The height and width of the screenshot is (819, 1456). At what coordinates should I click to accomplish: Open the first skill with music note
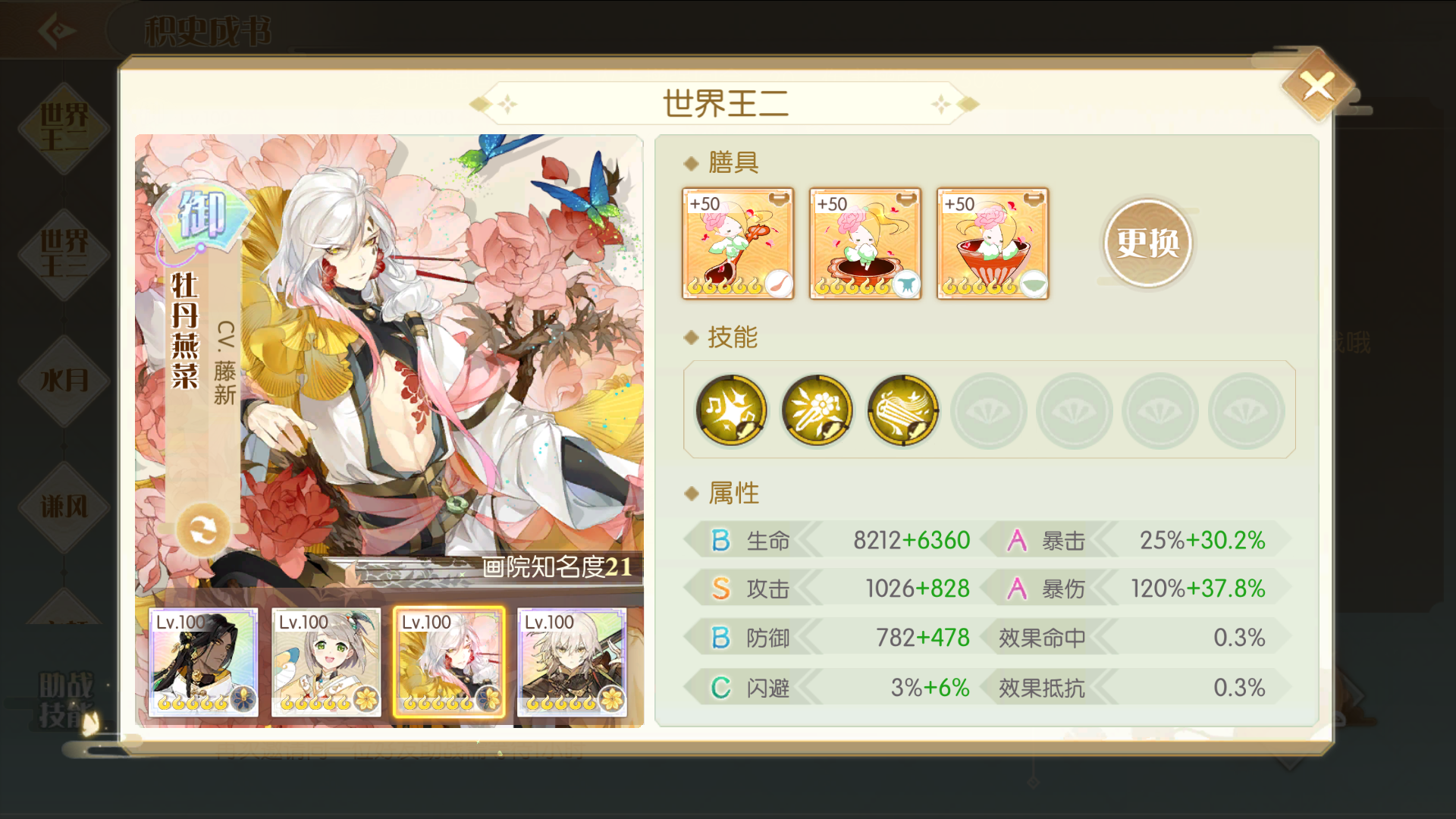click(x=731, y=410)
